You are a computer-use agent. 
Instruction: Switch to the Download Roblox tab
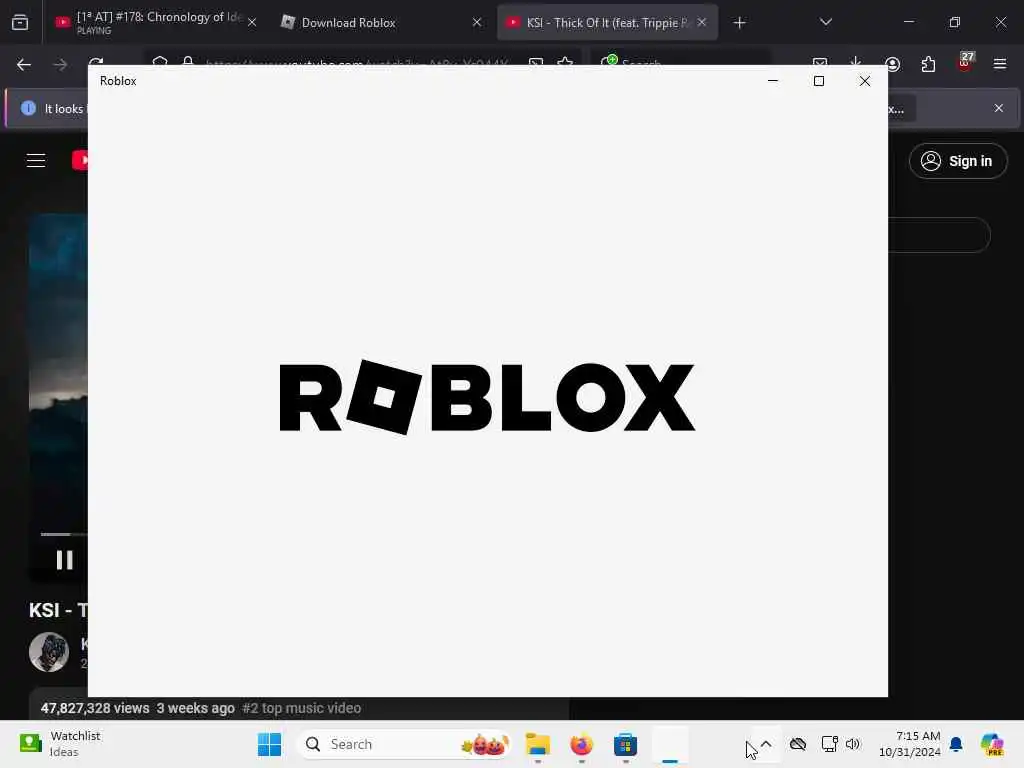pos(382,22)
